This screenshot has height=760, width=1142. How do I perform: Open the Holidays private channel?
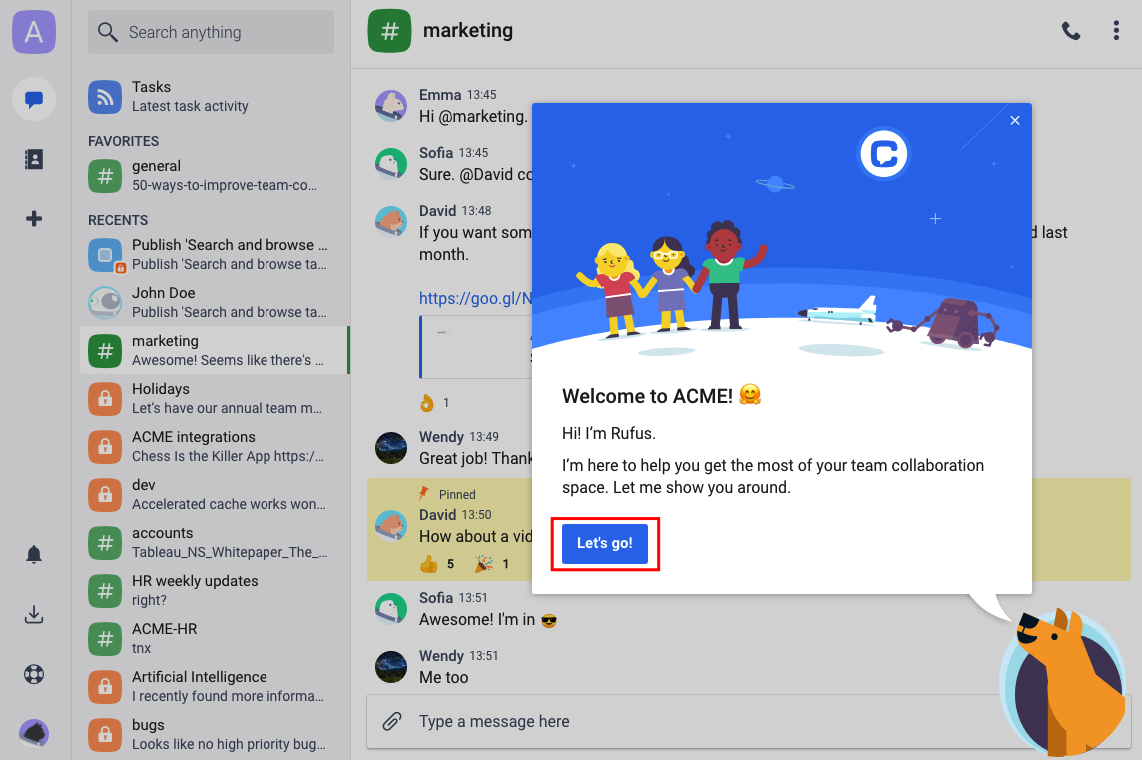[215, 398]
